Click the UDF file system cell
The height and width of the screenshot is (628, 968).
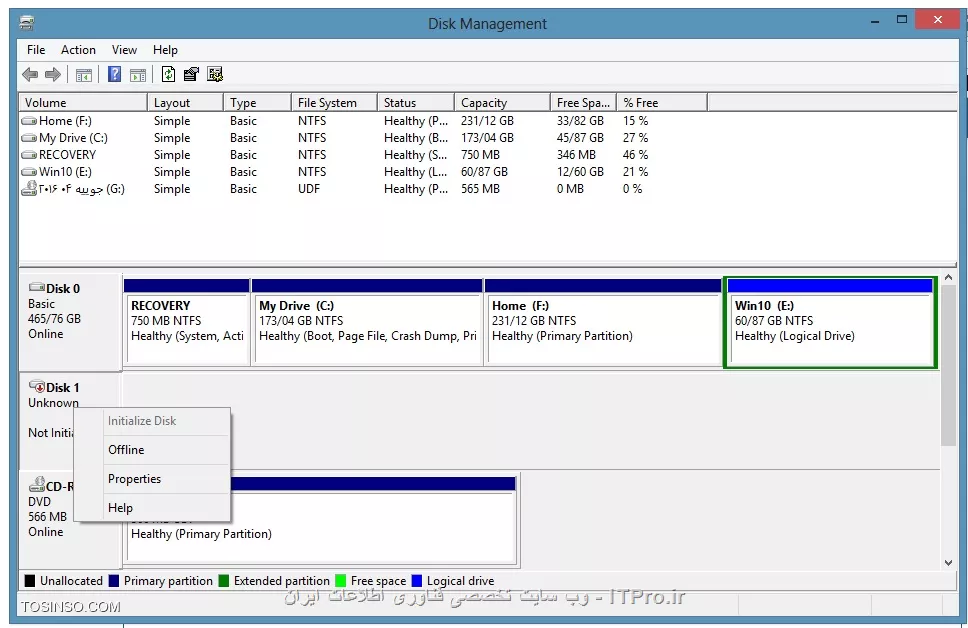309,189
